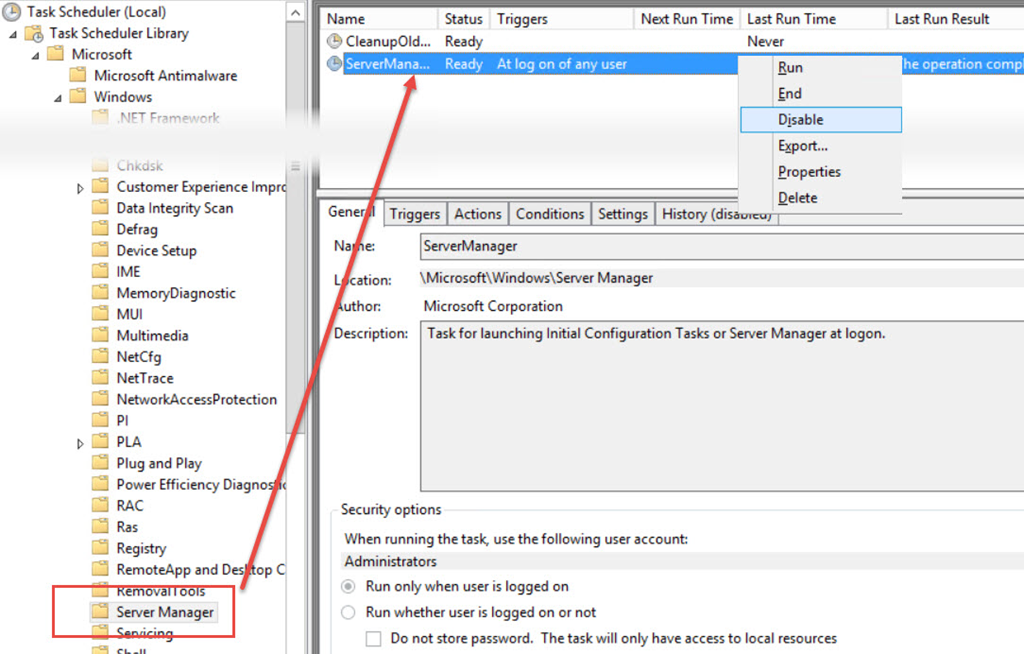Image resolution: width=1024 pixels, height=654 pixels.
Task: Click the Task Scheduler Library folder icon
Action: coord(35,33)
